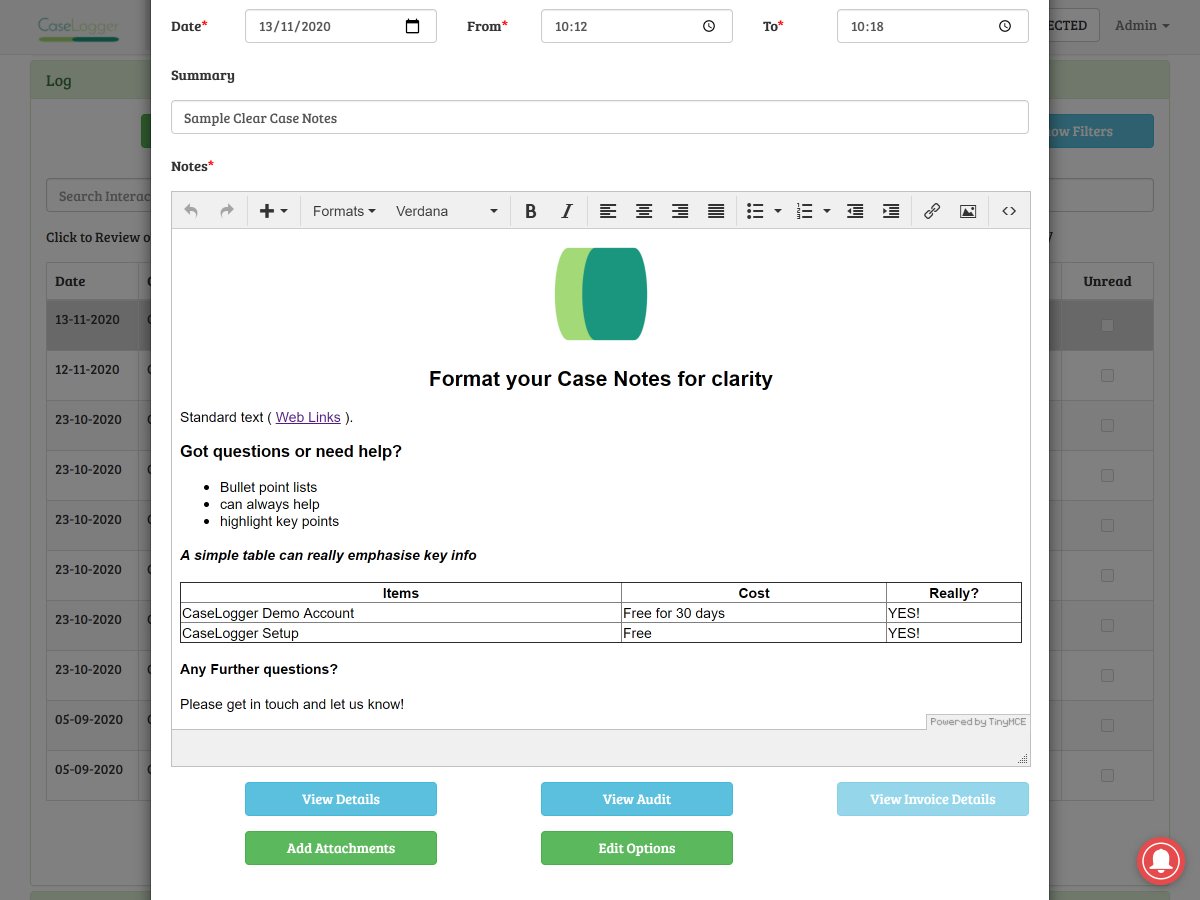Click the 'CaseLogger Demo Account' table cell
Viewport: 1200px width, 900px height.
pyautogui.click(x=401, y=613)
